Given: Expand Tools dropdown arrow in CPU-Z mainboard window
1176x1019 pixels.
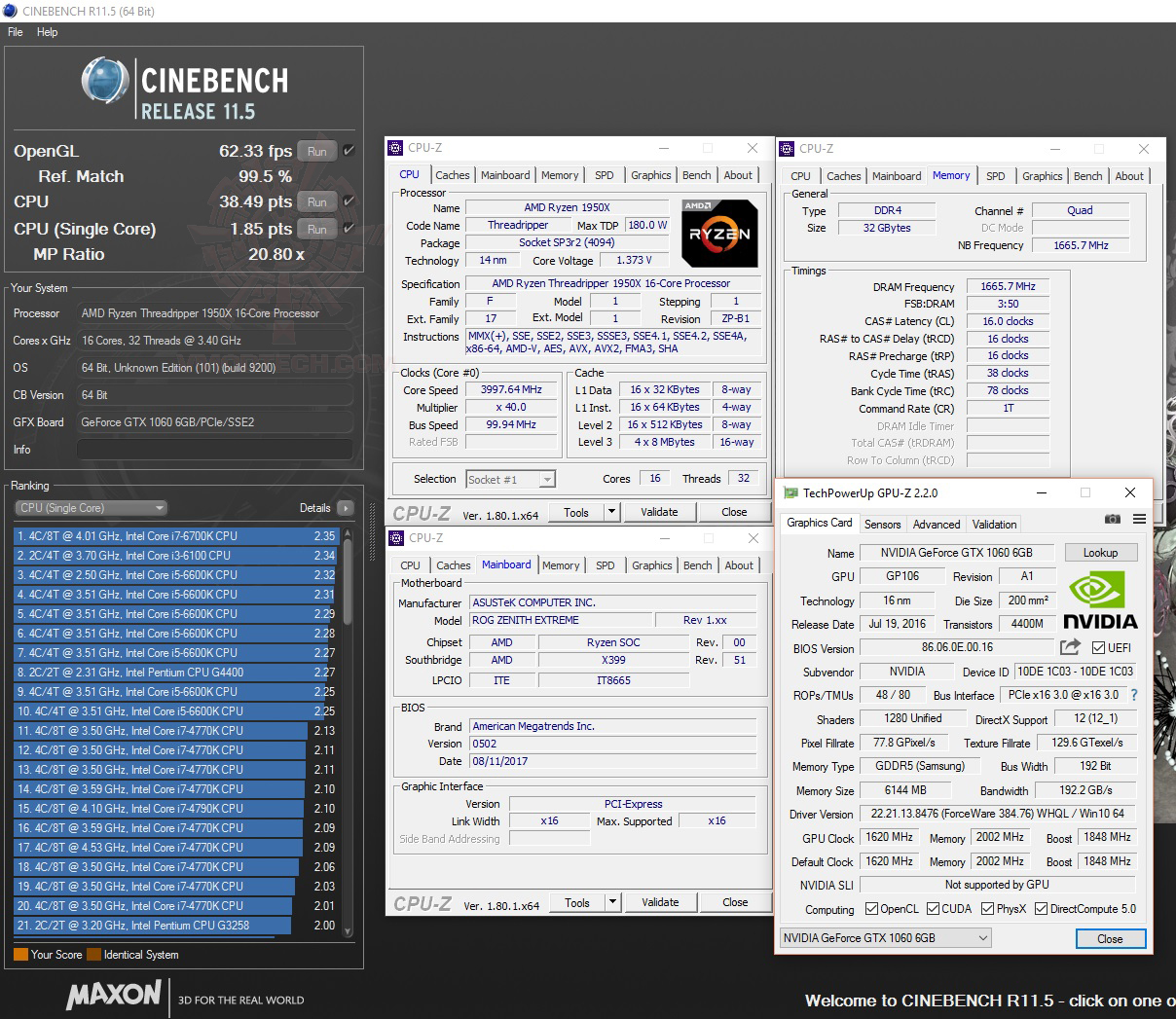Looking at the screenshot, I should coord(613,902).
